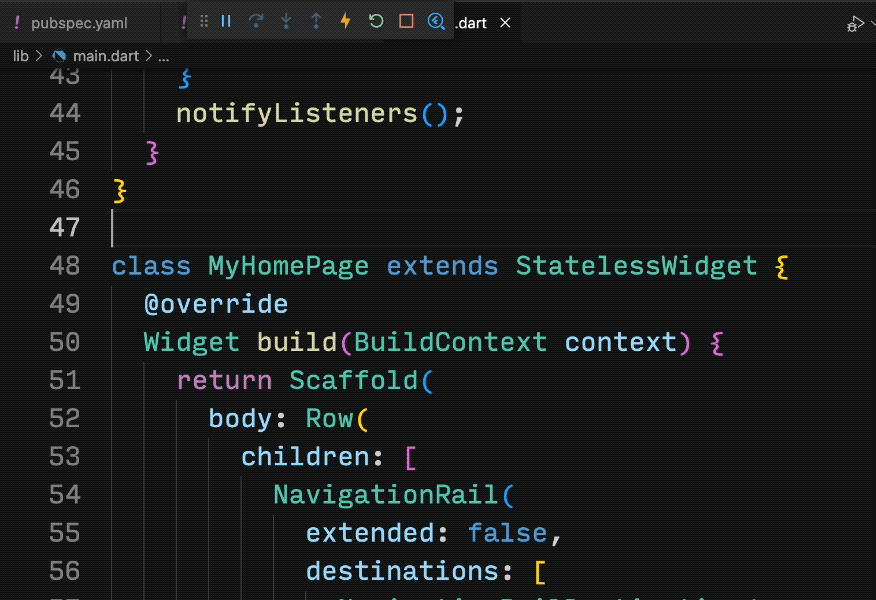Click the Run and Debug icon at top right

[854, 24]
